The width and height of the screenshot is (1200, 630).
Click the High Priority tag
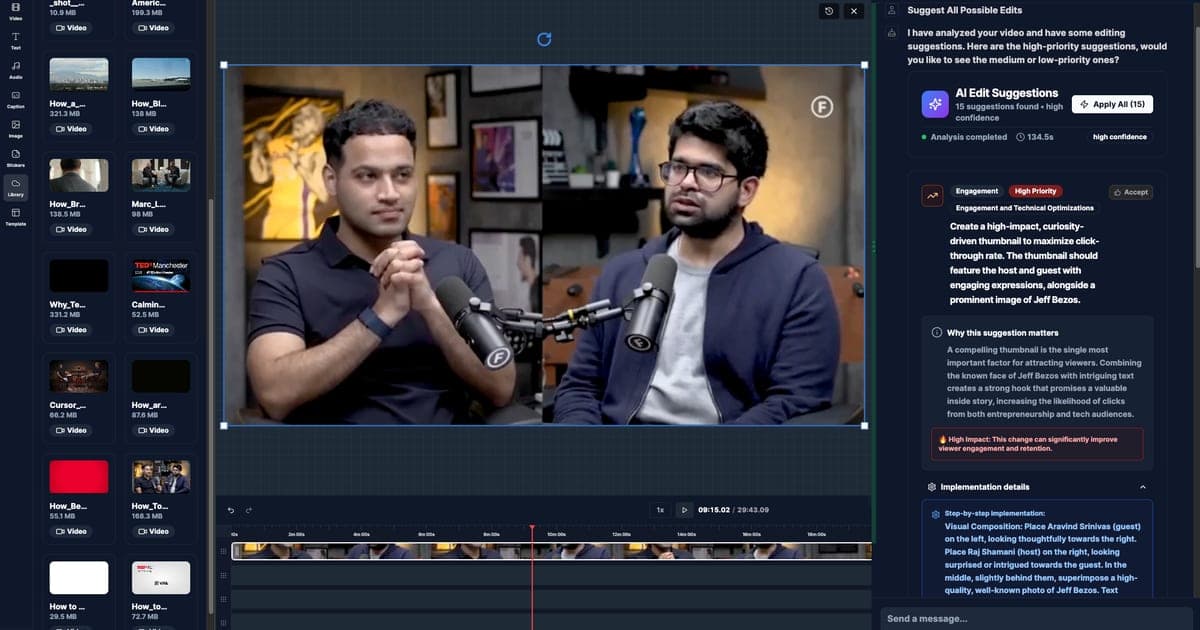1035,191
